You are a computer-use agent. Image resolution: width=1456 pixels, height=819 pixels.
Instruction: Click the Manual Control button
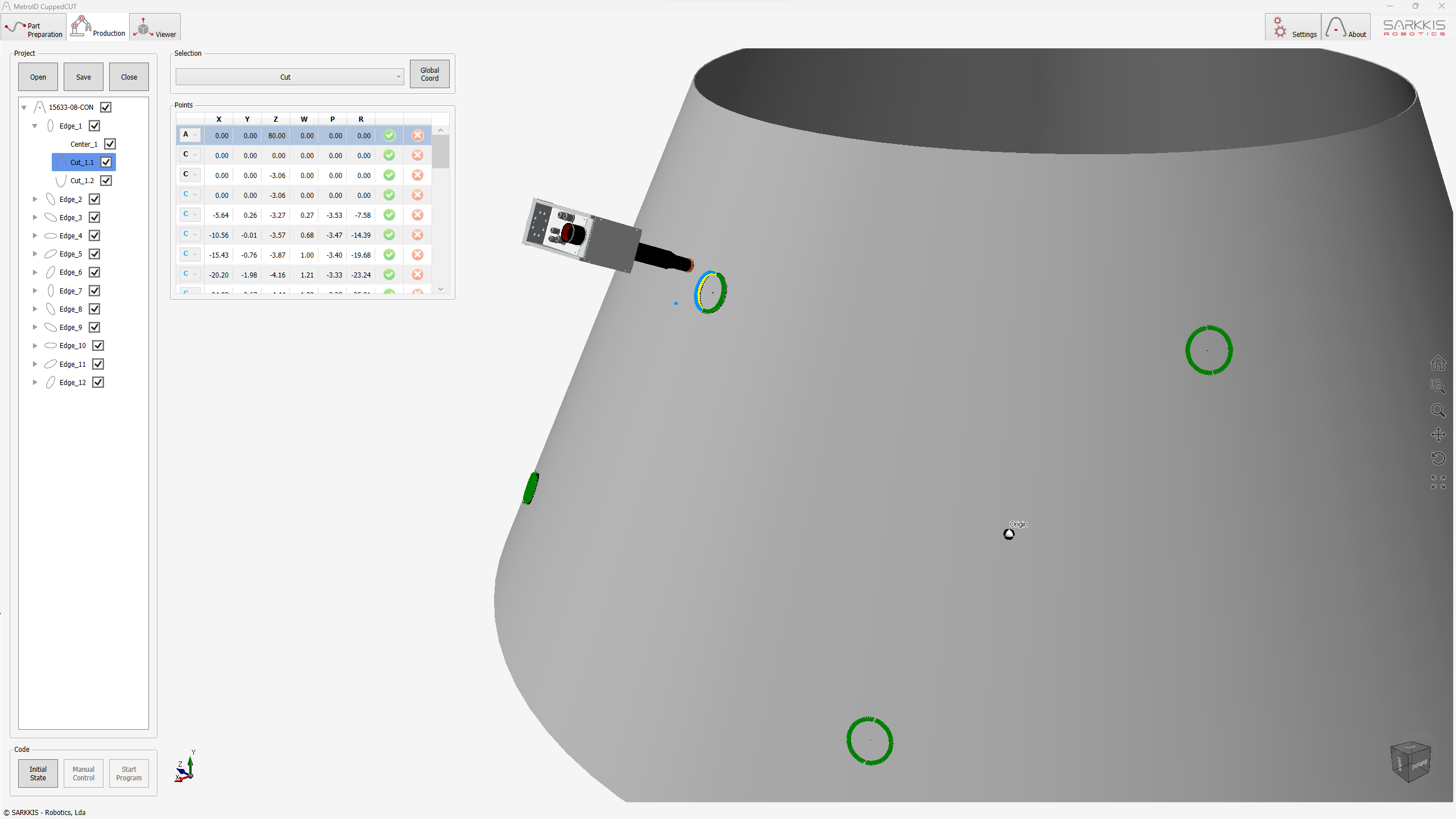[x=84, y=773]
